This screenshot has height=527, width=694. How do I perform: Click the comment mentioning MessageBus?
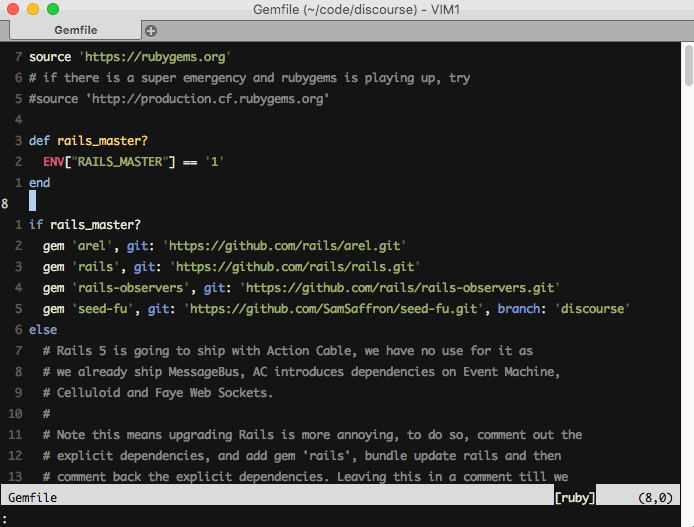(x=301, y=372)
